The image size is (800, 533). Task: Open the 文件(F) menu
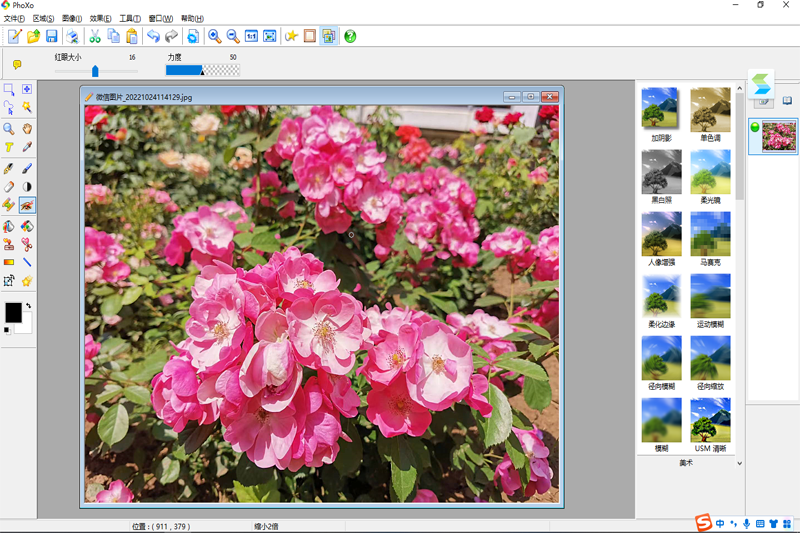[x=14, y=18]
